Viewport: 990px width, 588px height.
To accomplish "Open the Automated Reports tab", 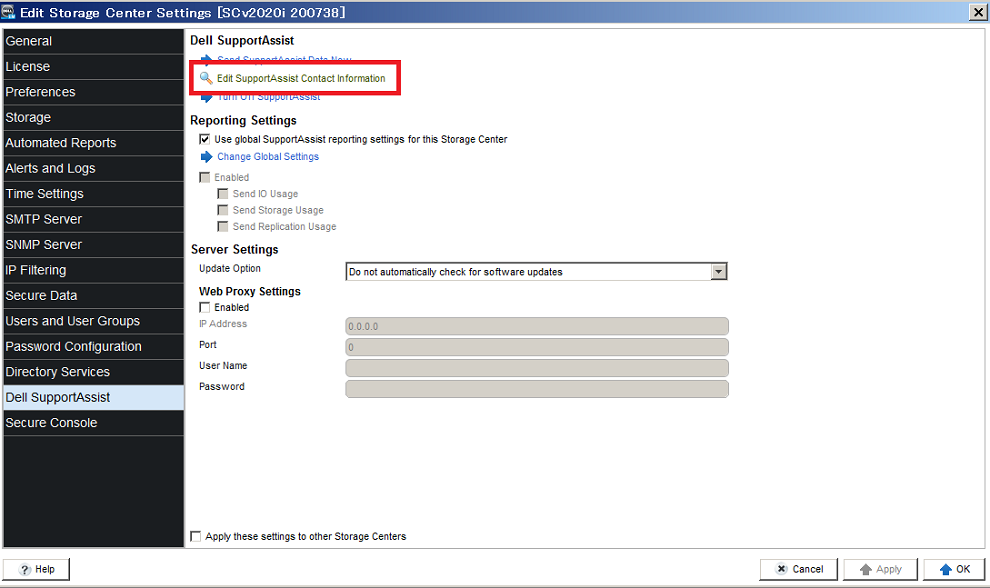I will 93,143.
